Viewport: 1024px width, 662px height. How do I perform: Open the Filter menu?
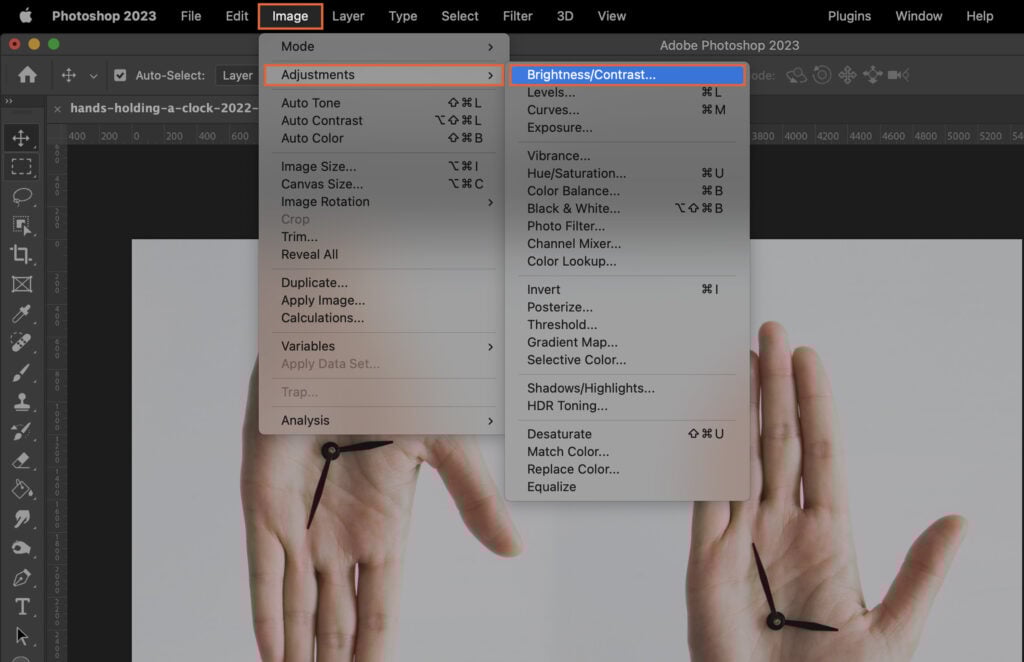coord(517,15)
